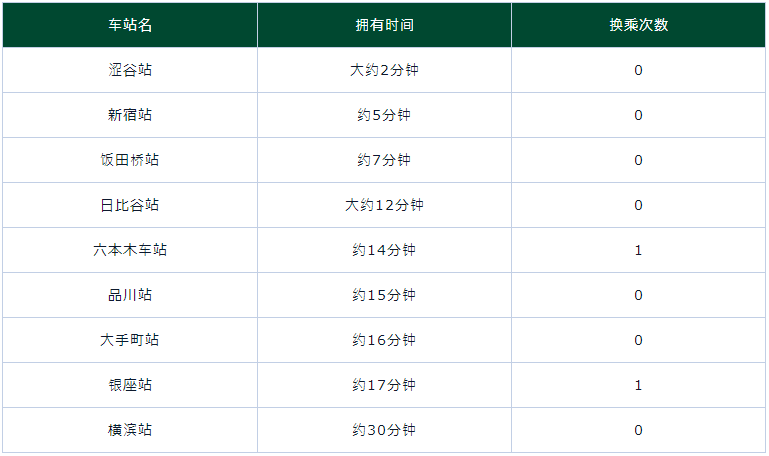Click the 饭田桥站 station name
The width and height of the screenshot is (769, 456).
pyautogui.click(x=130, y=160)
